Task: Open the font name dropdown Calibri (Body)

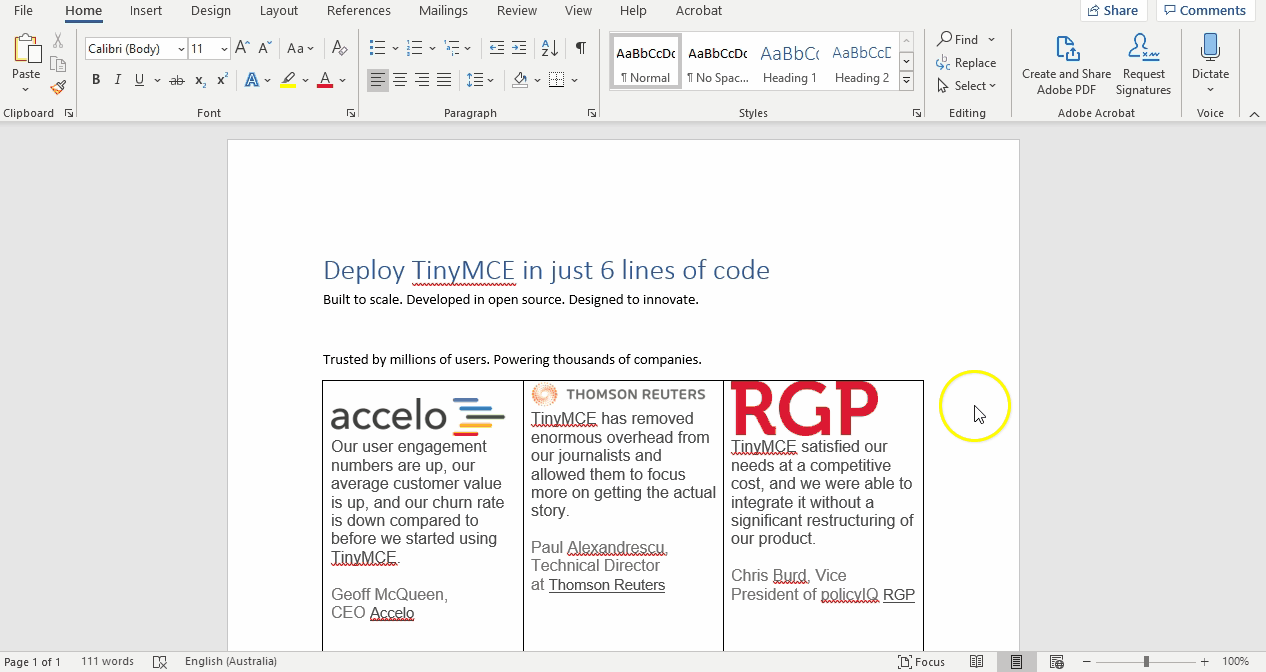Action: click(181, 49)
